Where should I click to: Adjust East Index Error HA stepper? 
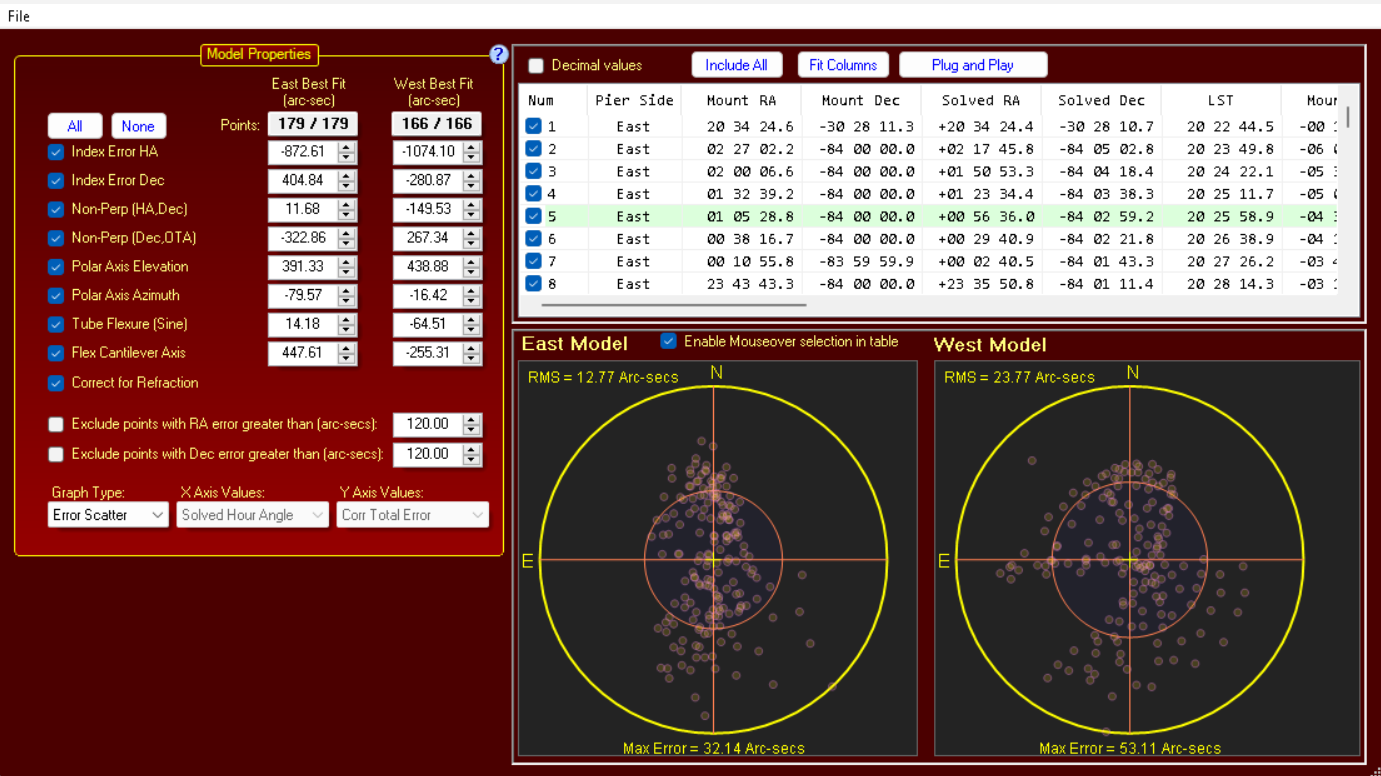click(347, 152)
